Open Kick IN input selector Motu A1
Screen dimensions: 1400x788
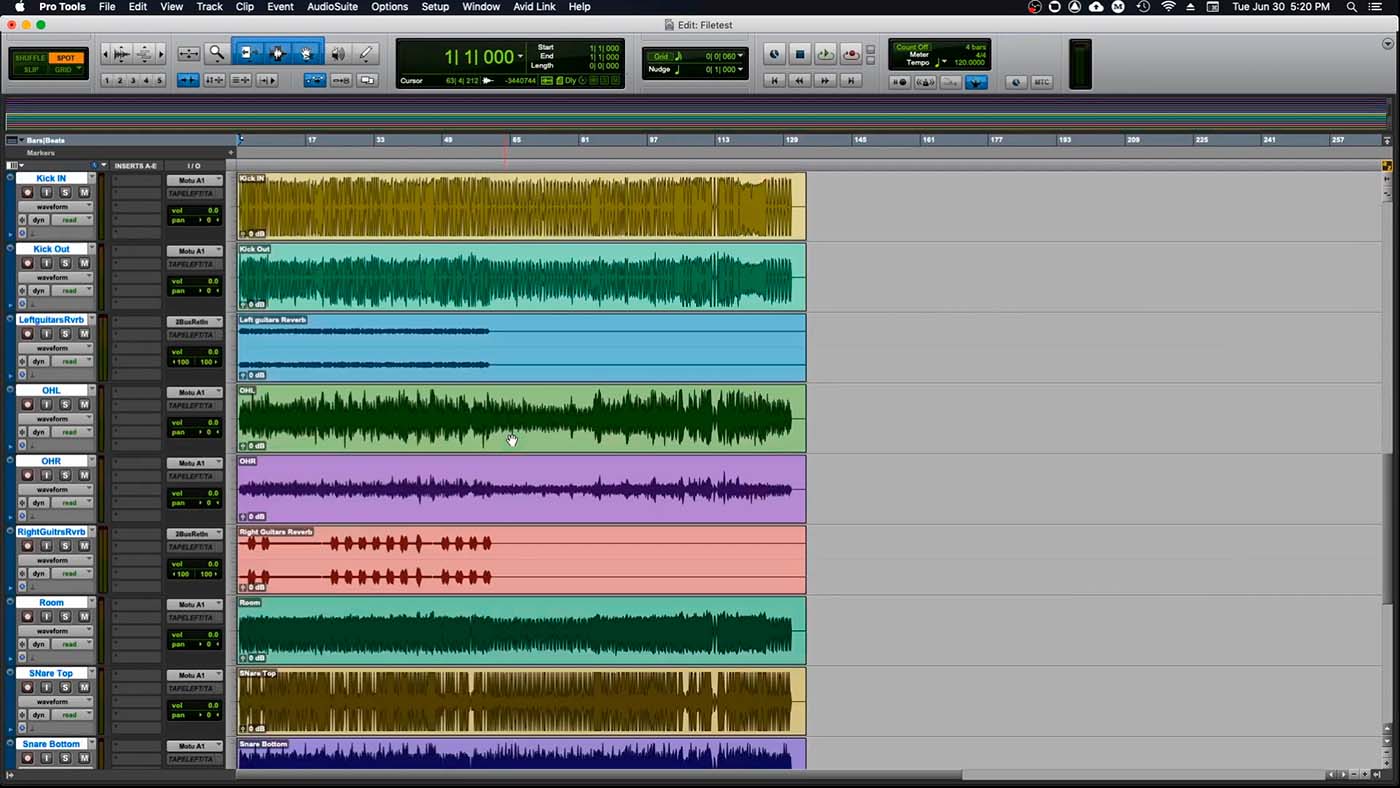pos(194,180)
